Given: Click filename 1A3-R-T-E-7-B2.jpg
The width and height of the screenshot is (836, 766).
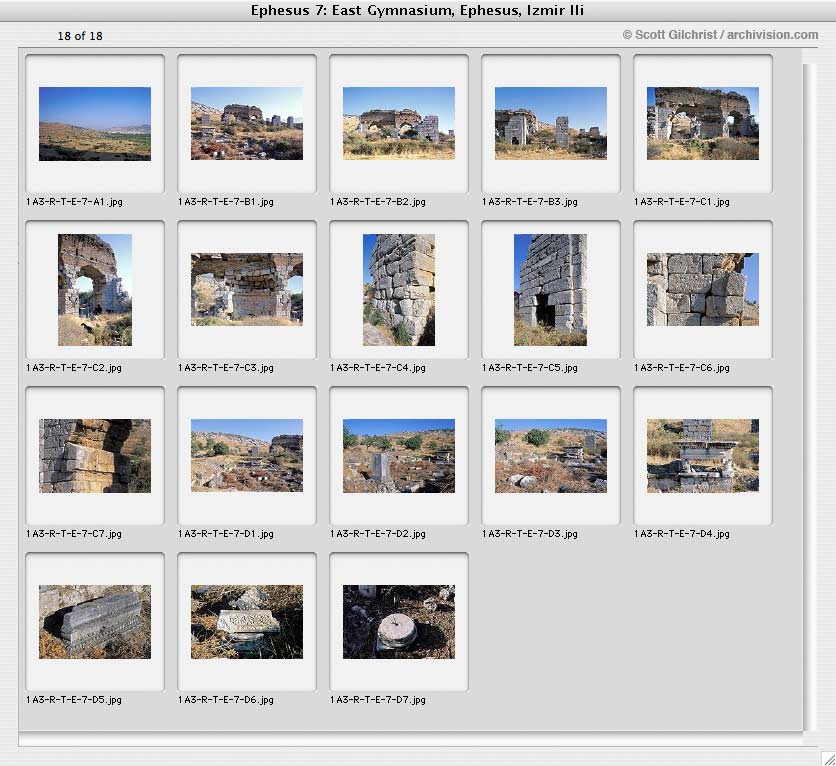Looking at the screenshot, I should (x=377, y=202).
